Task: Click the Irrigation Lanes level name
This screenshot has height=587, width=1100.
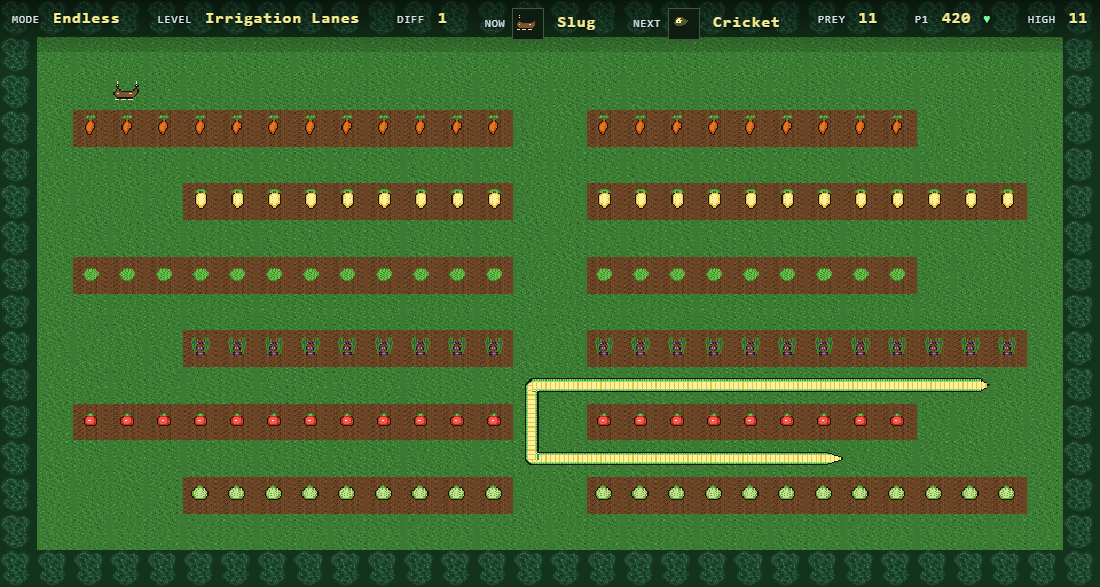Action: tap(282, 19)
